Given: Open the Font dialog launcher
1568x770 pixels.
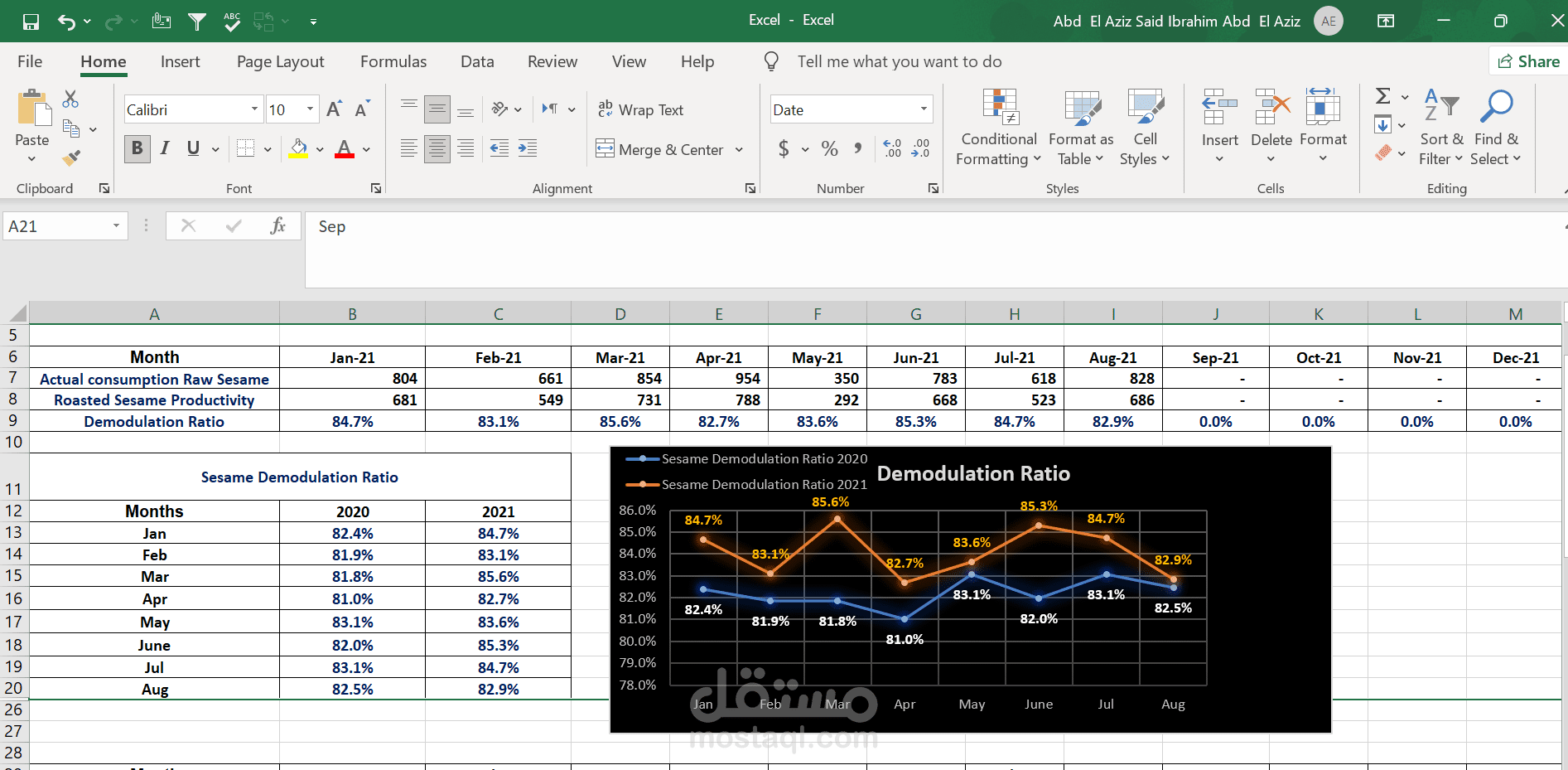Looking at the screenshot, I should tap(376, 188).
